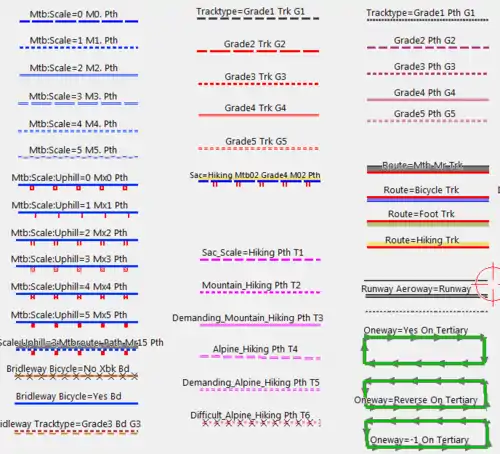Click the Runway Aeroway=Runway label
This screenshot has height=454, width=500.
416,289
